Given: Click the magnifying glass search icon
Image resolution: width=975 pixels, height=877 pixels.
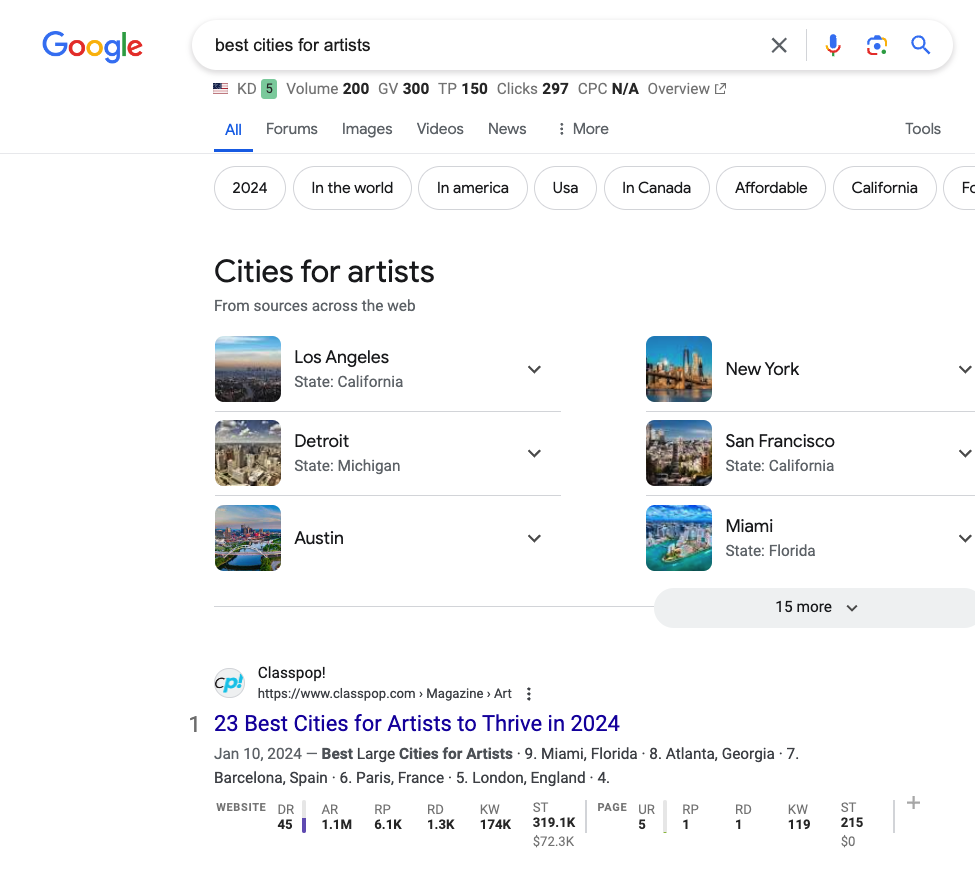Looking at the screenshot, I should 920,46.
